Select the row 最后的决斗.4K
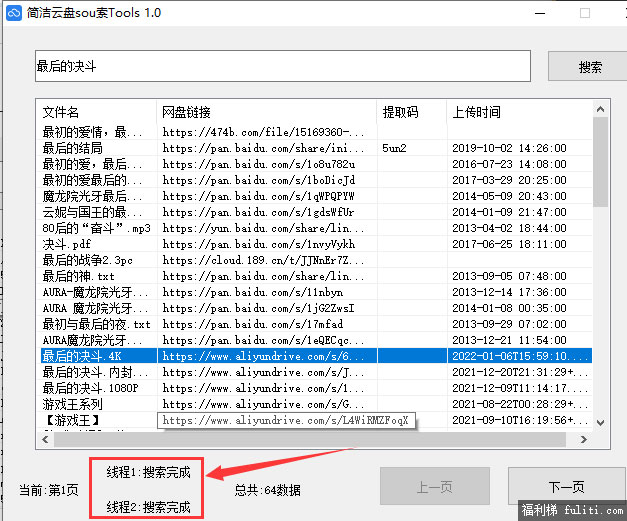The width and height of the screenshot is (627, 521). coord(96,356)
